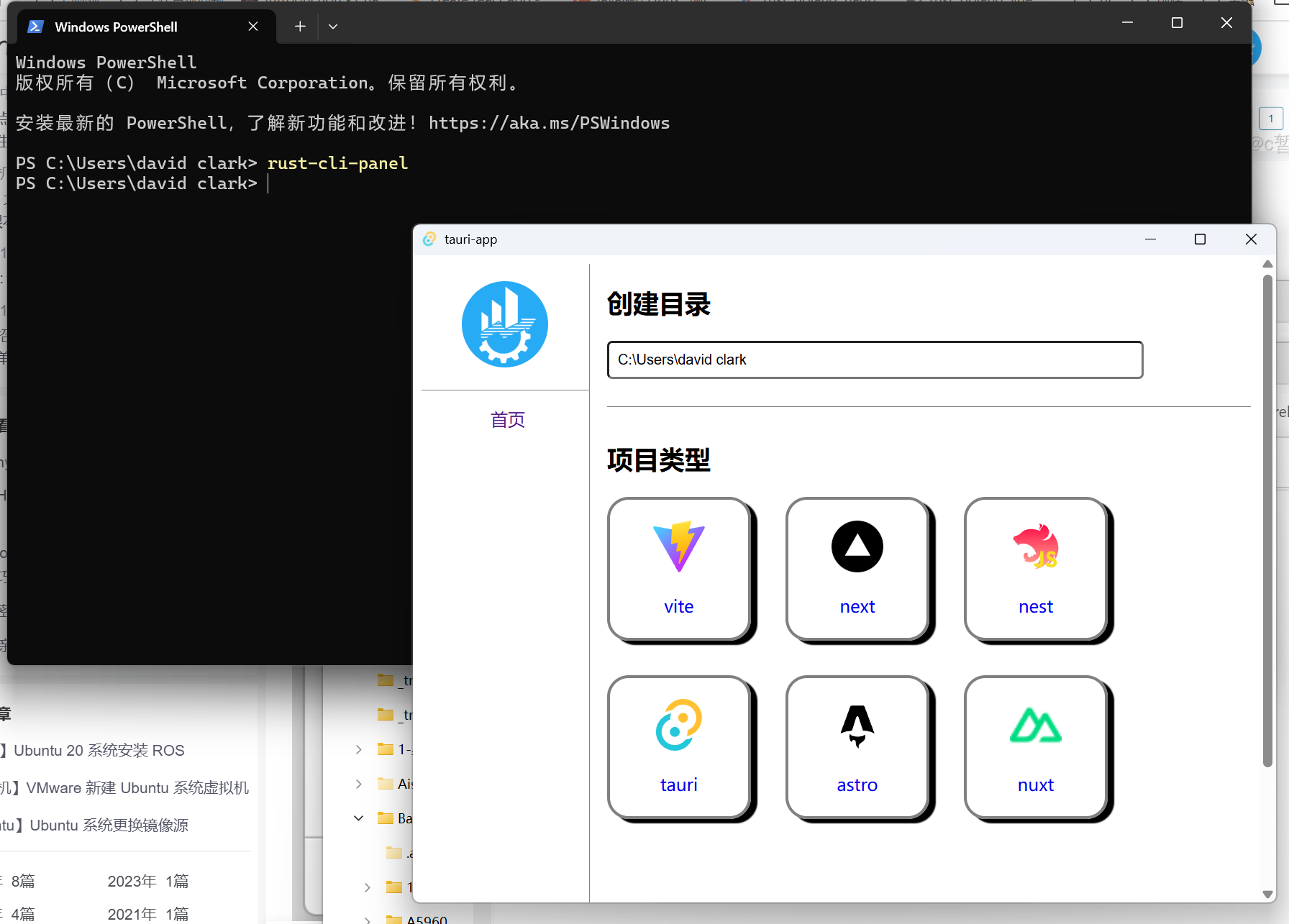The image size is (1289, 924).
Task: Expand the '1-' folder in background tree
Action: 359,749
